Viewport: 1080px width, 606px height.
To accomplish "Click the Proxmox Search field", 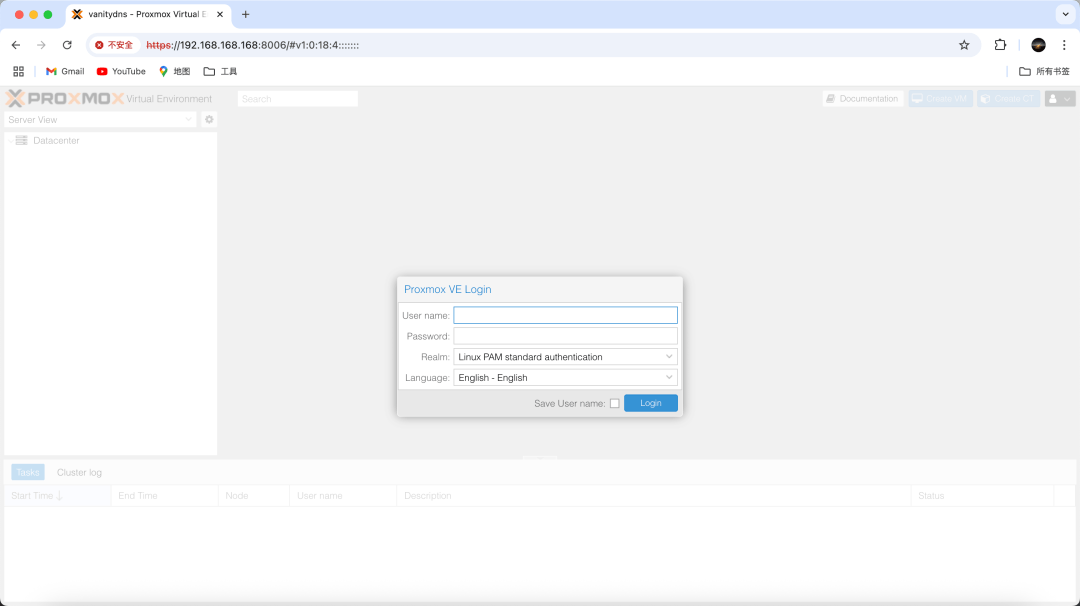I will (x=298, y=98).
